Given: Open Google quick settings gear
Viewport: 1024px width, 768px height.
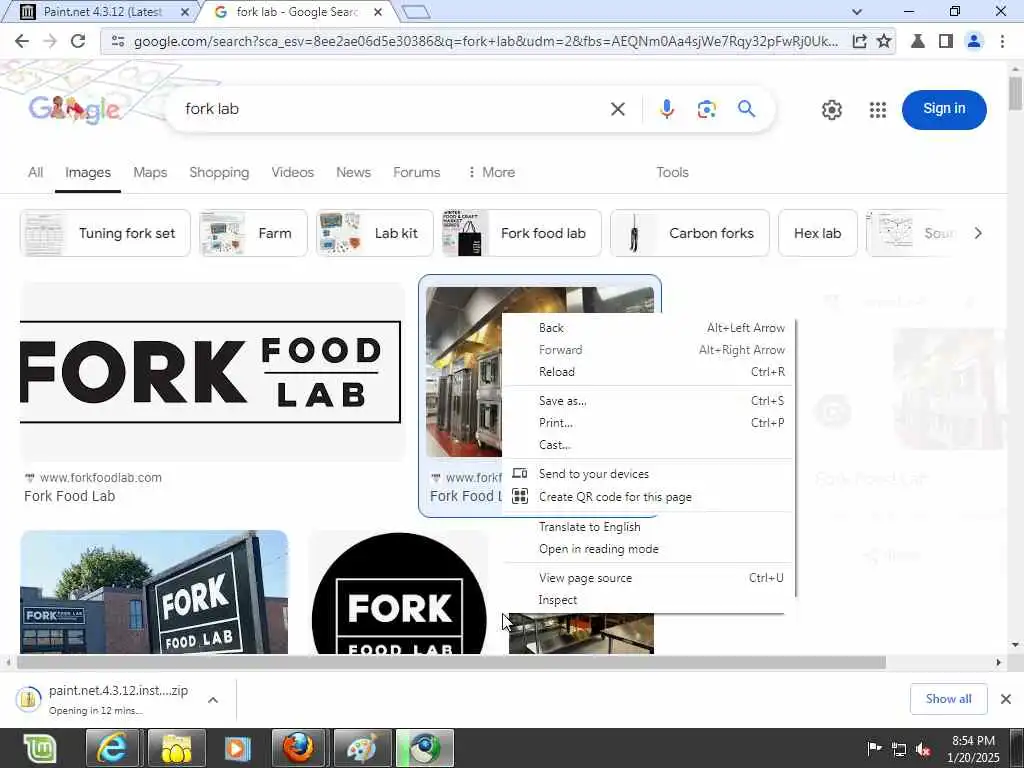Looking at the screenshot, I should coord(831,110).
